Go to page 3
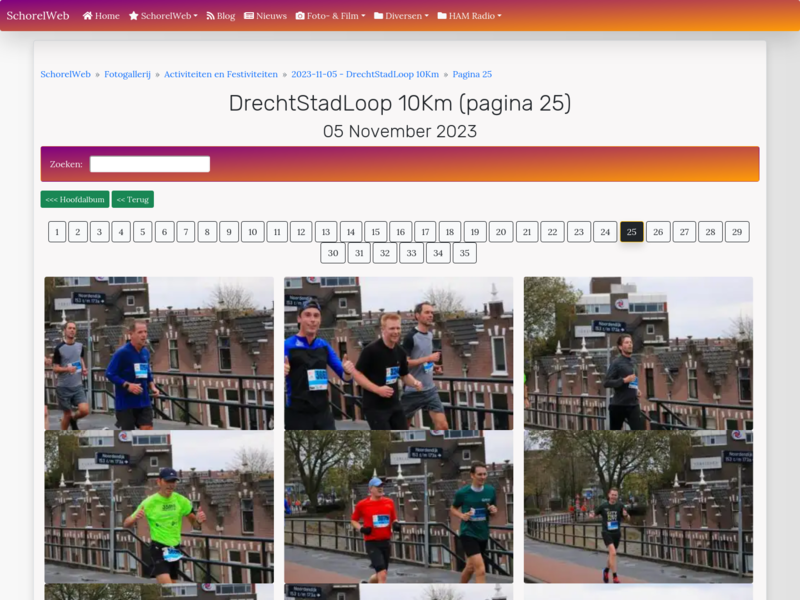Screen dimensions: 800x600 click(99, 232)
